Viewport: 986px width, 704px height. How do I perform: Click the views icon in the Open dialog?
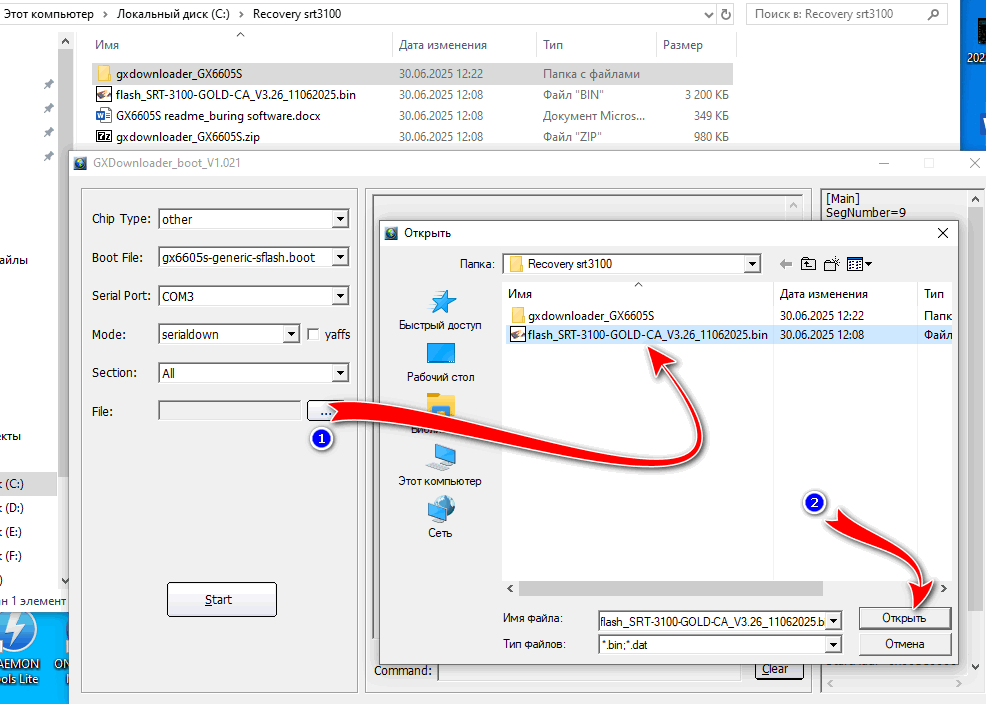point(855,264)
